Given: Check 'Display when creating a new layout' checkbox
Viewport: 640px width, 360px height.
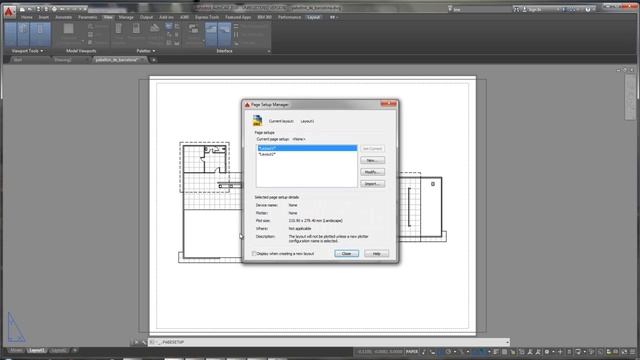Looking at the screenshot, I should click(254, 253).
